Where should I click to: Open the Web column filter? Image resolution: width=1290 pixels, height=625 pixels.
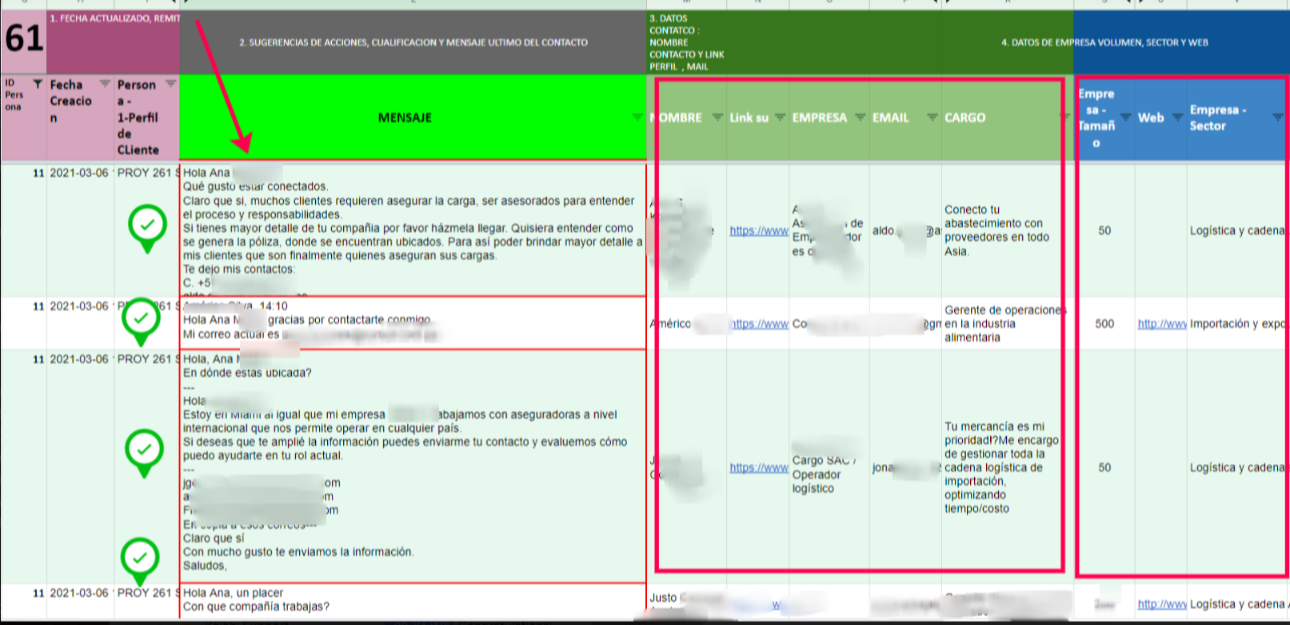pyautogui.click(x=1177, y=117)
